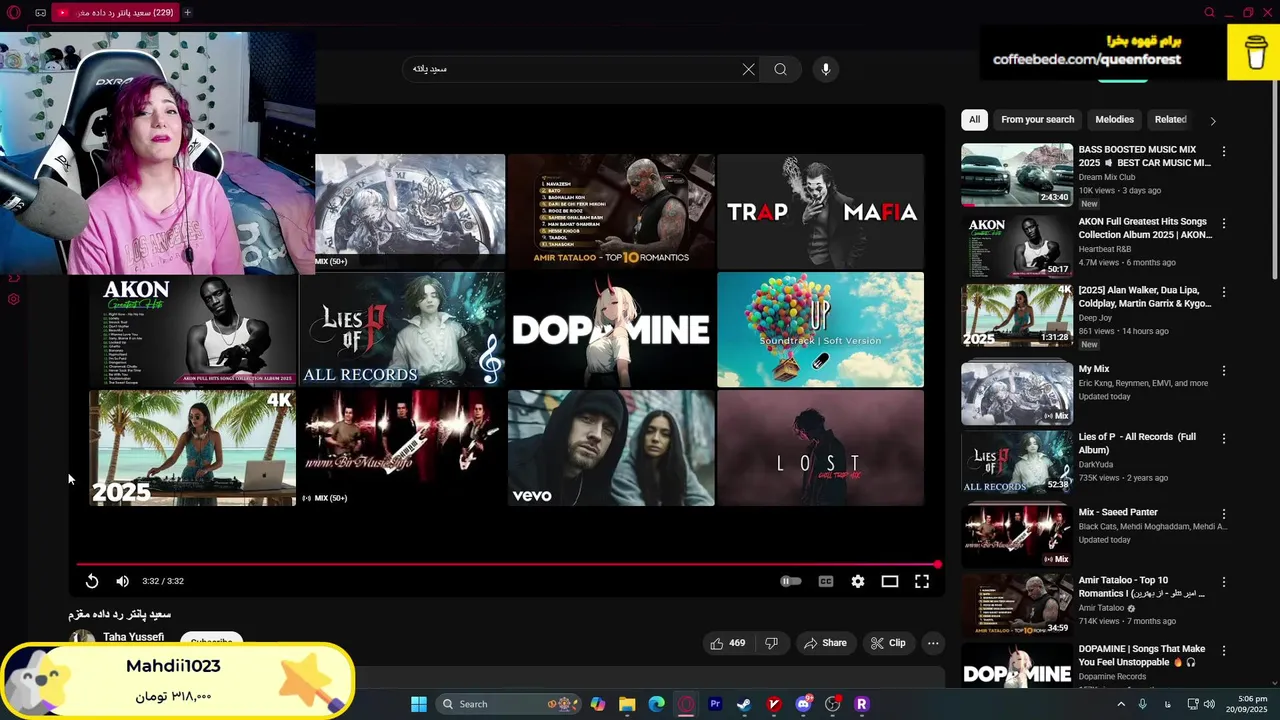Open File Explorer from the taskbar
1280x720 pixels.
[627, 704]
